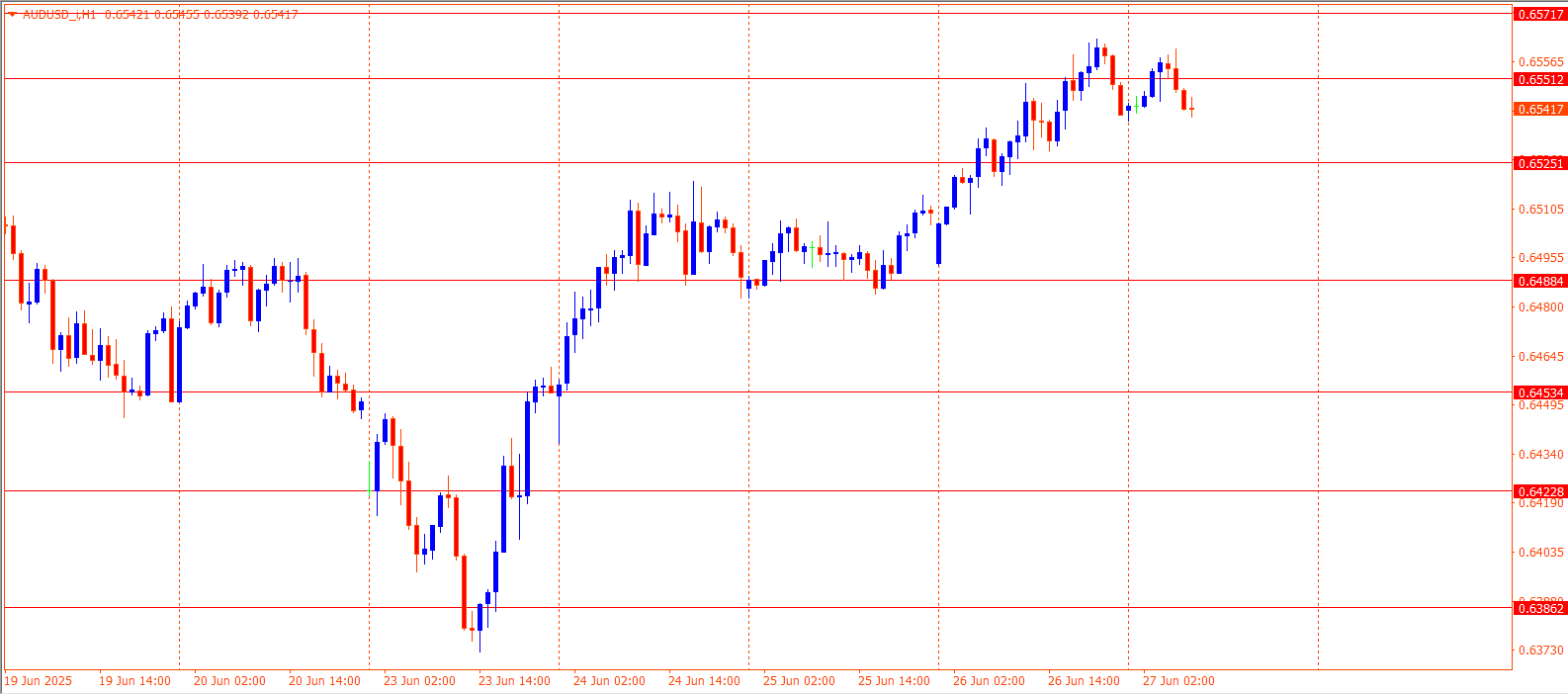The width and height of the screenshot is (1568, 695).
Task: Click the red 0.65251 level price label
Action: click(x=1540, y=163)
